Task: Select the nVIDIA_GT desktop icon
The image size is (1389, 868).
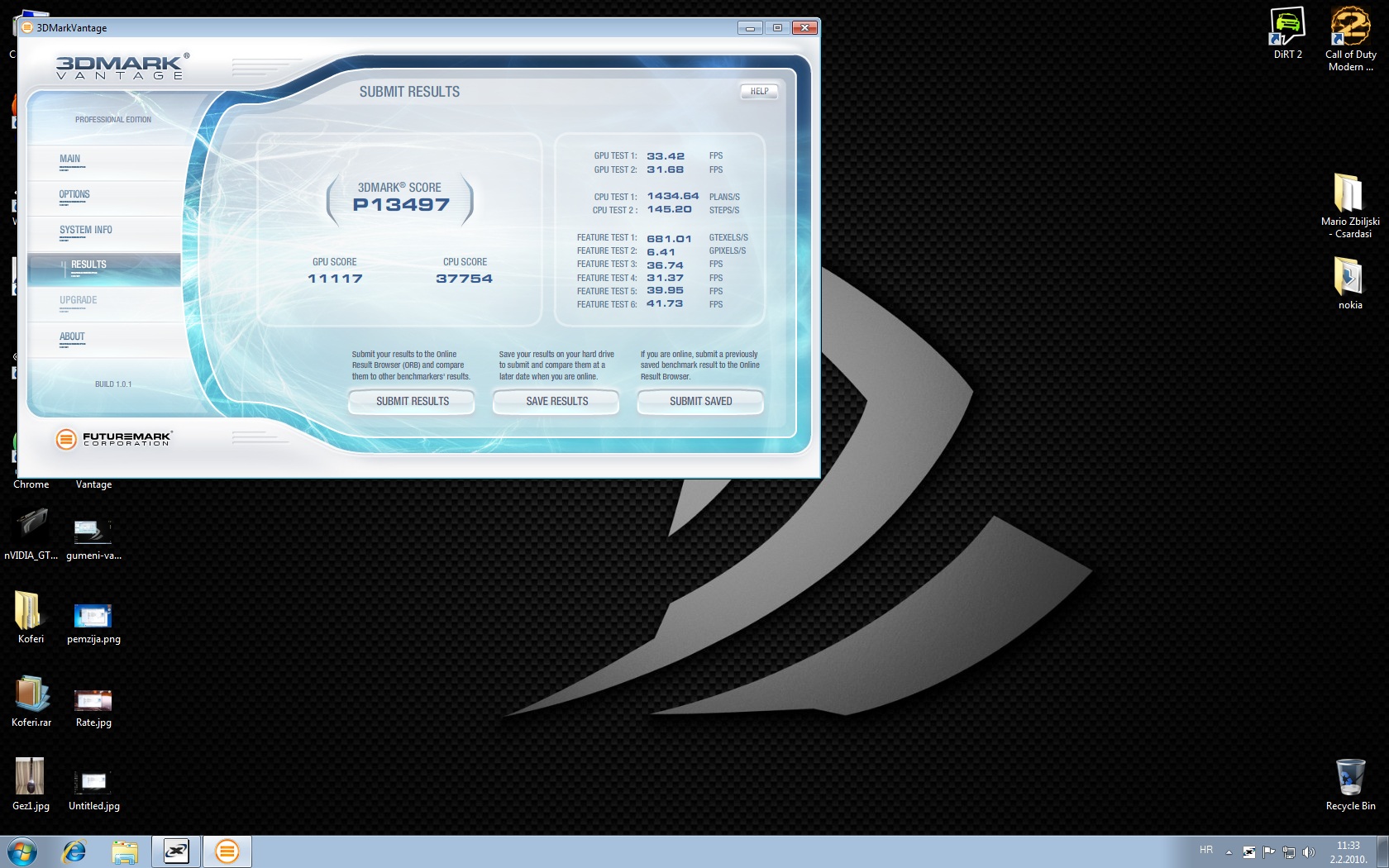Action: (x=31, y=535)
